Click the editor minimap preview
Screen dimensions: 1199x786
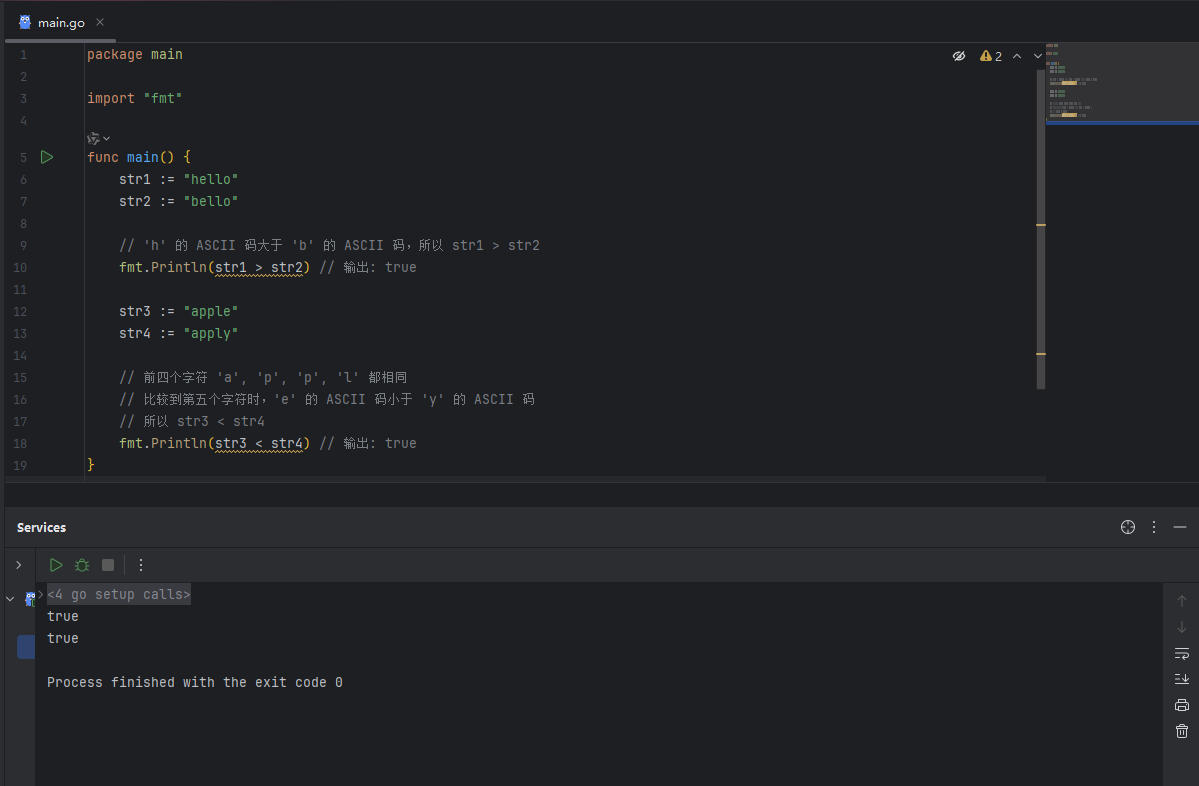click(1072, 85)
